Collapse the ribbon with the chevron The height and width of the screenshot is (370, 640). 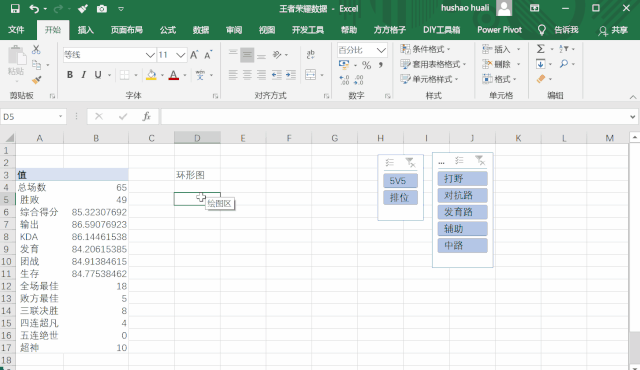pos(633,97)
